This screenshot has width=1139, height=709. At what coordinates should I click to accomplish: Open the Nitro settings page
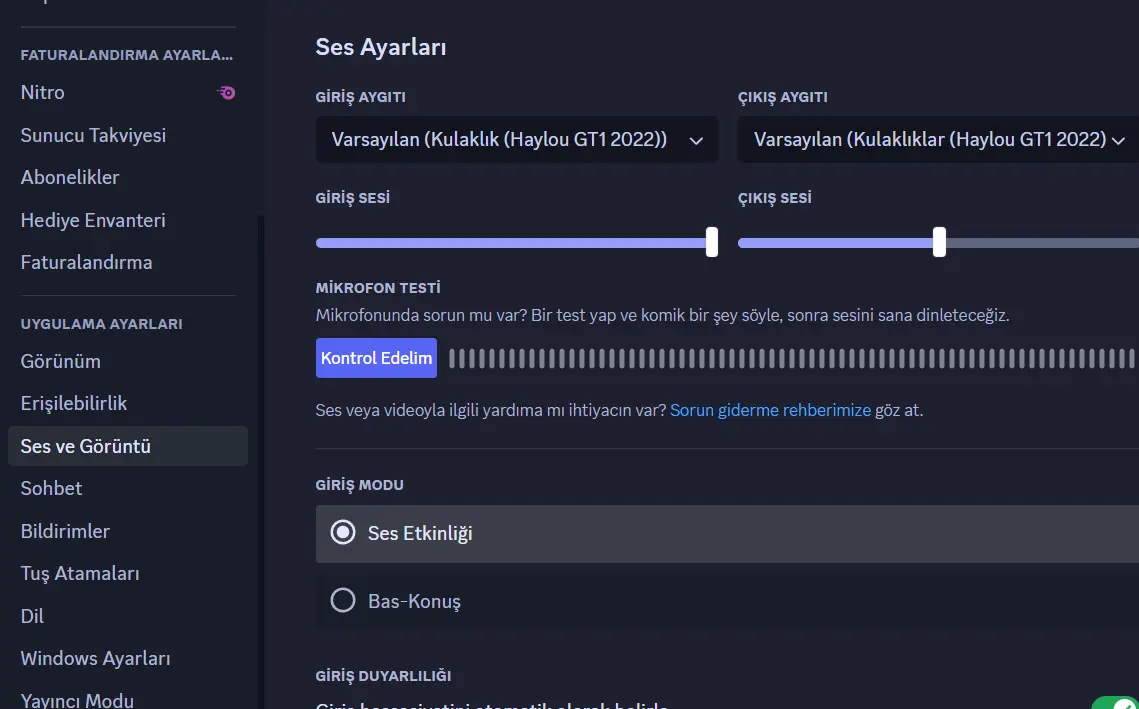128,93
